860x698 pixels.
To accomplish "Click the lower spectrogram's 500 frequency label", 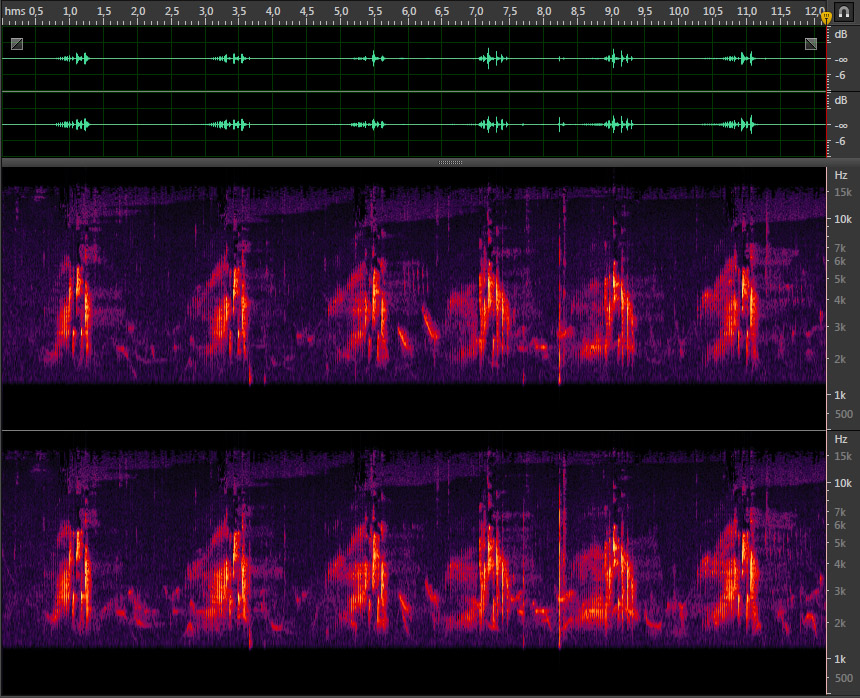I will 844,678.
